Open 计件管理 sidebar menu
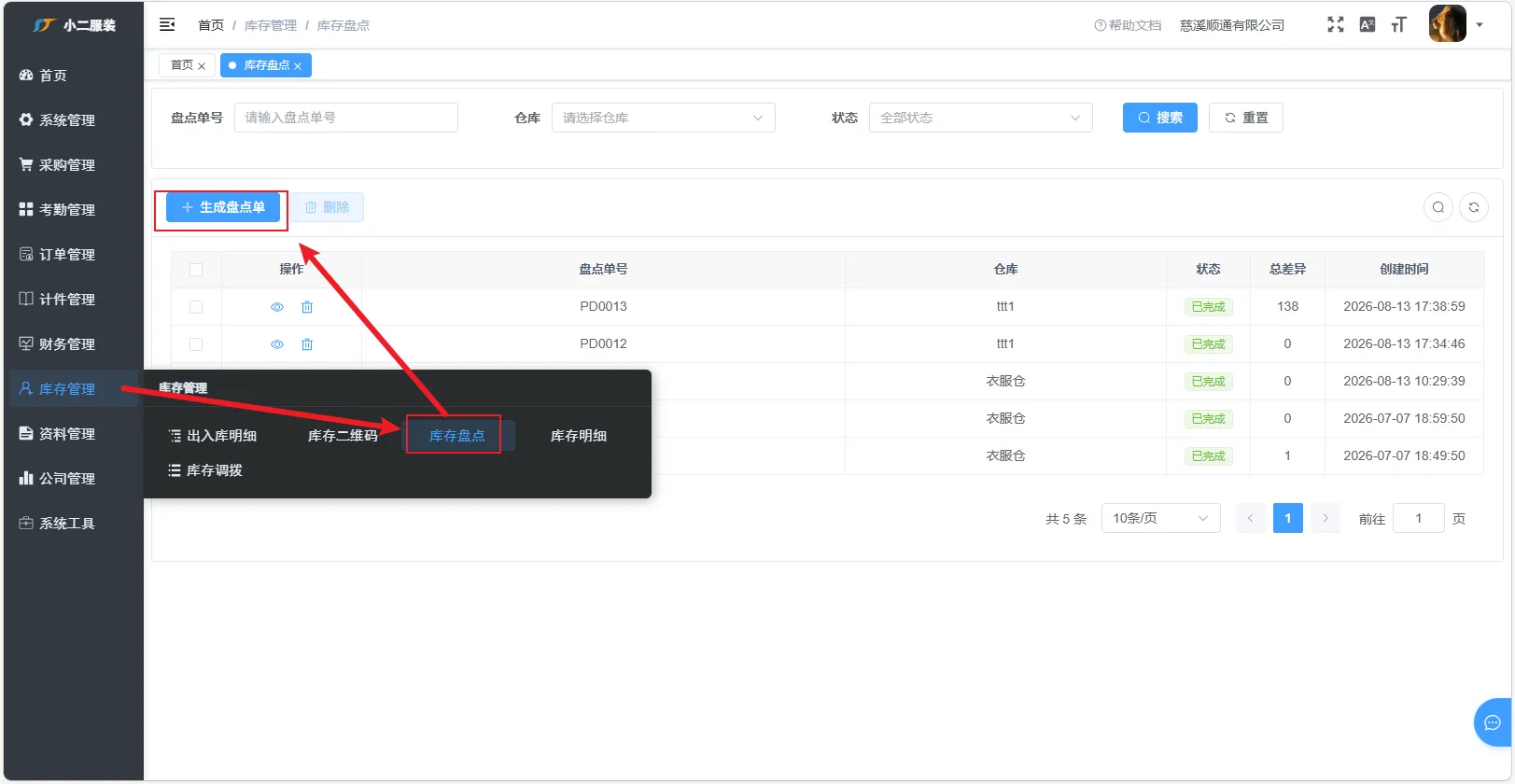The image size is (1515, 784). [74, 300]
